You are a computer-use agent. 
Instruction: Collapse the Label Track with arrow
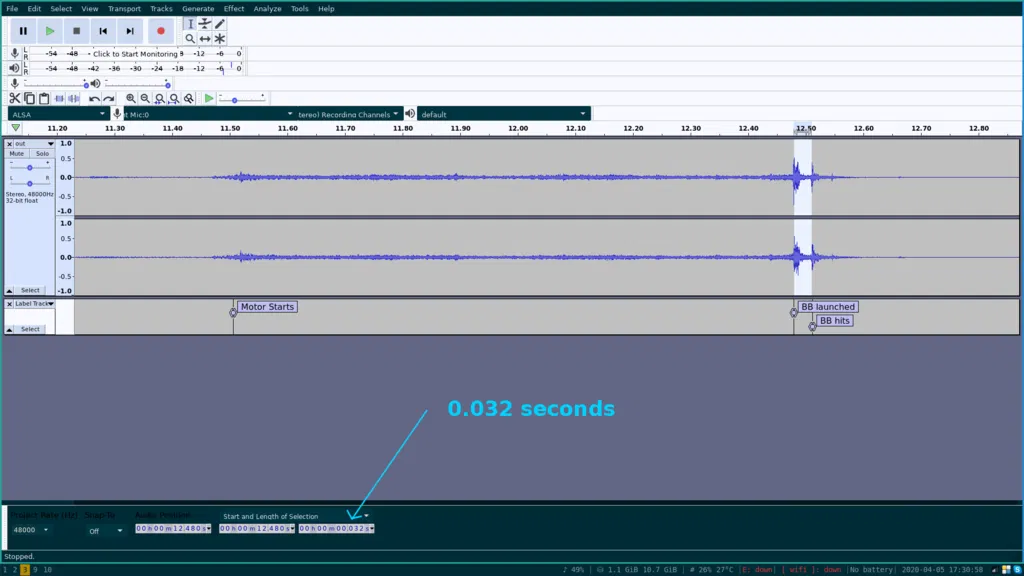[9, 329]
